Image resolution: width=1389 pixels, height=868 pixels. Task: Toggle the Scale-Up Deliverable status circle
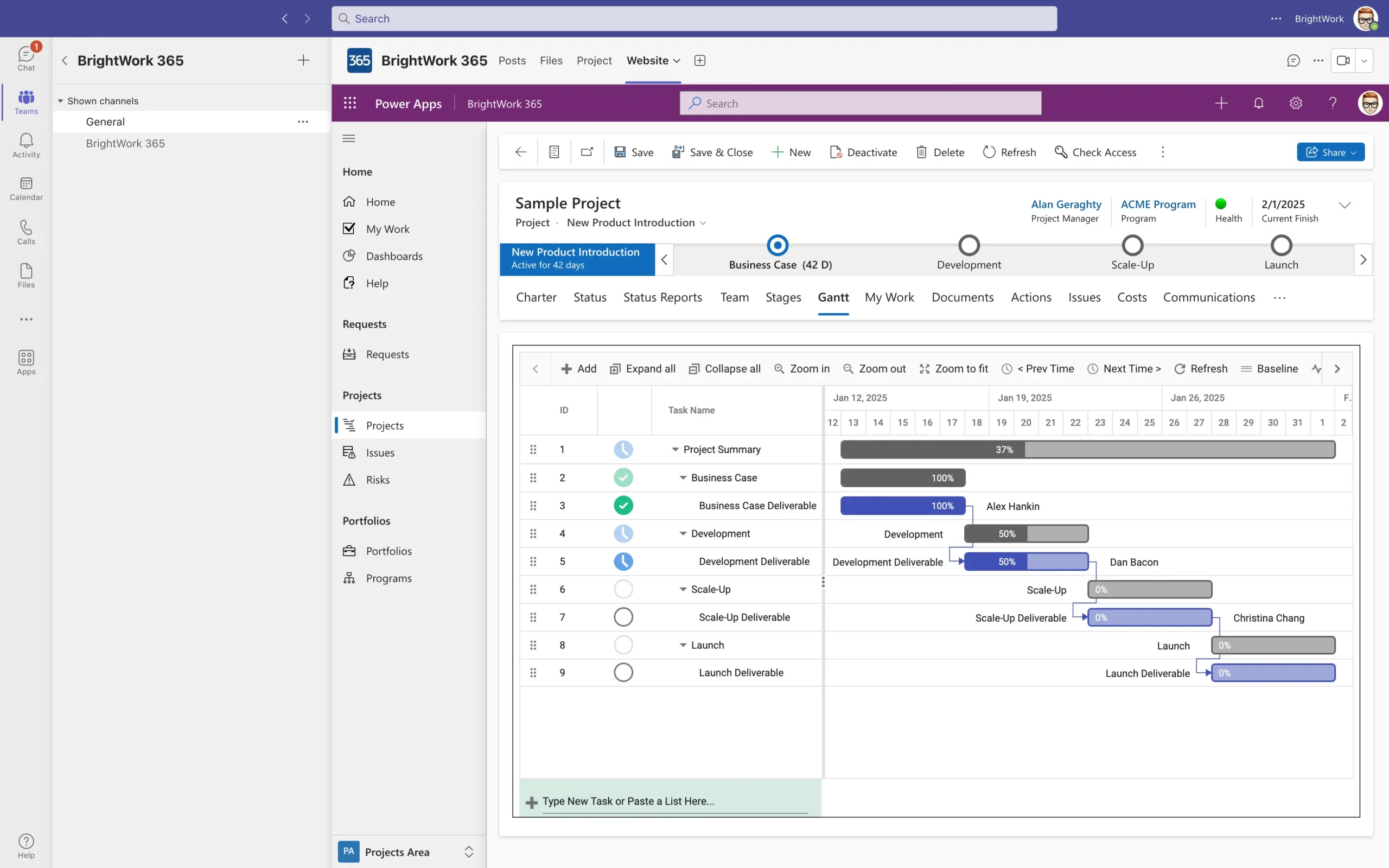623,617
